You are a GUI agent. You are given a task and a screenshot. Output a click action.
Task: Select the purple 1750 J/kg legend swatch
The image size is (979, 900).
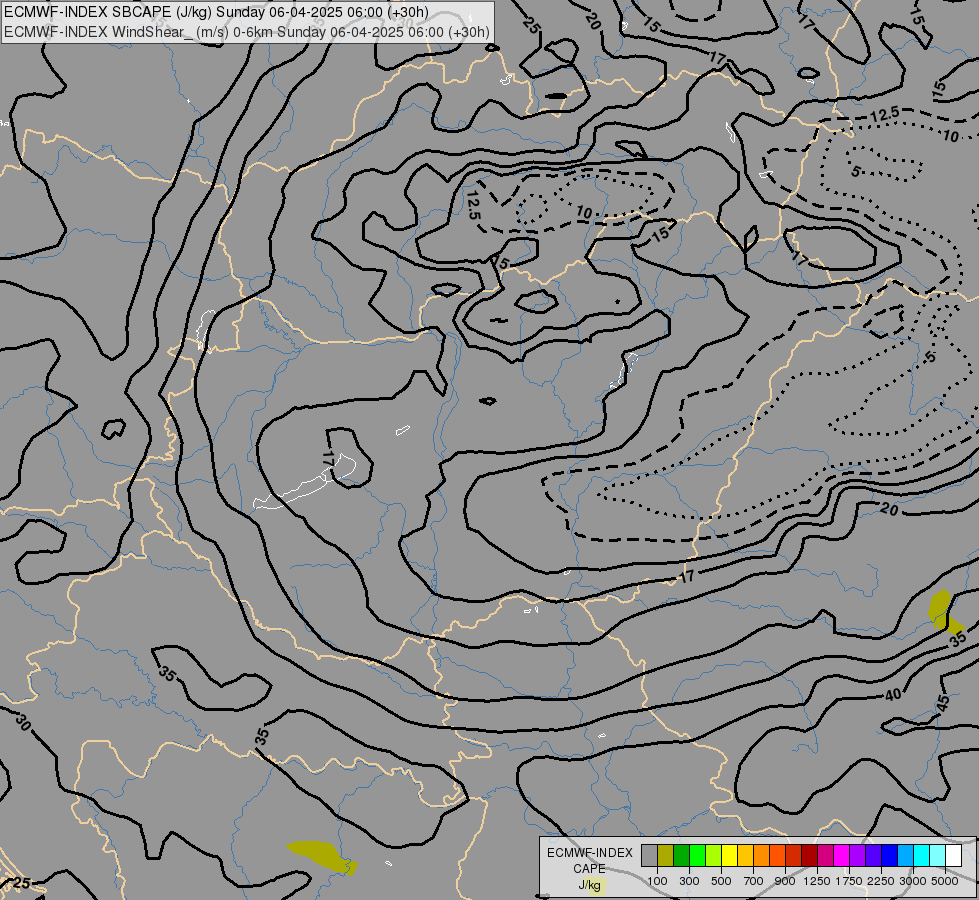click(x=857, y=856)
